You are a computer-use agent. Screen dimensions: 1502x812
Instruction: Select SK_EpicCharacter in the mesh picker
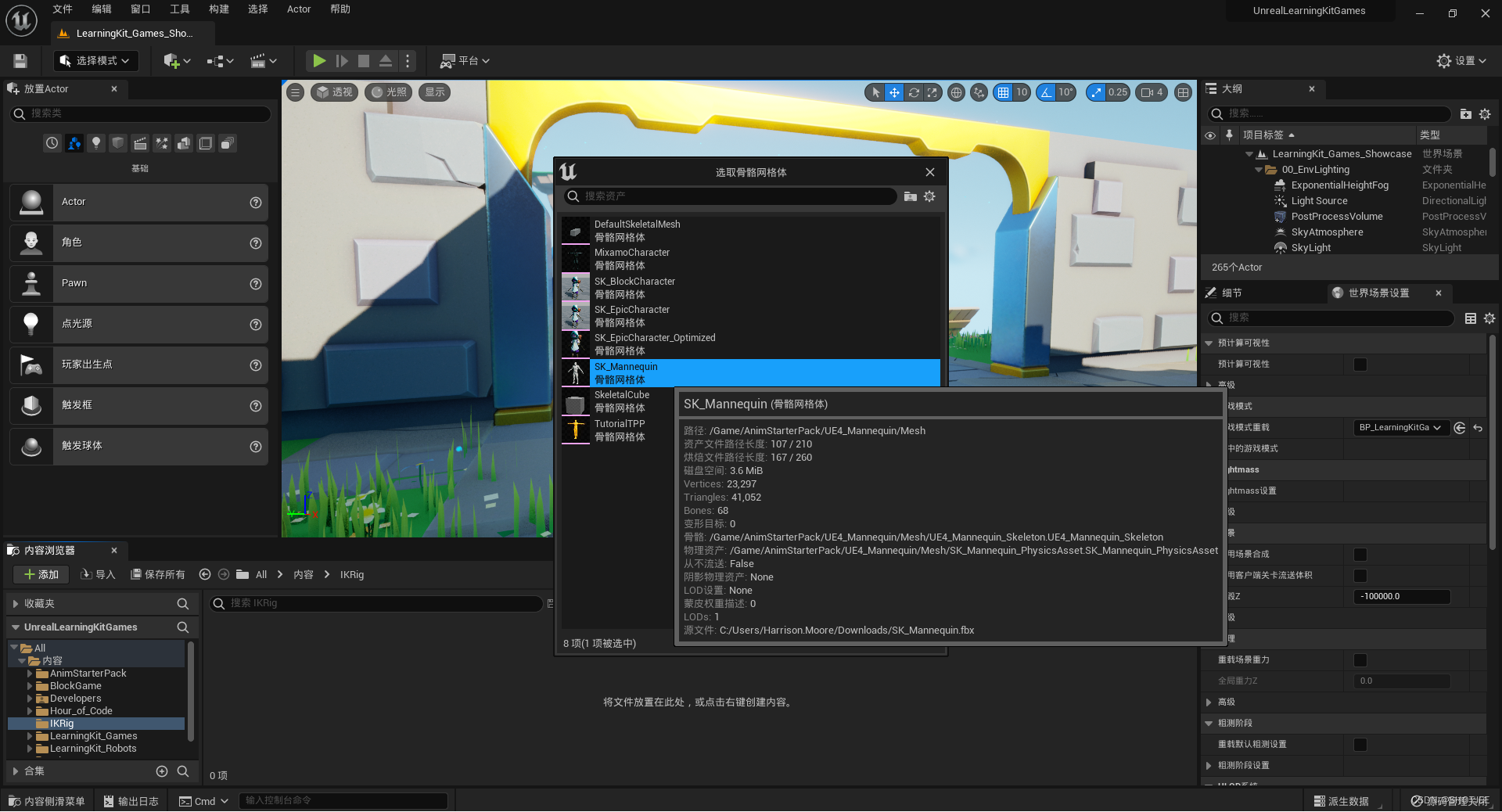[x=751, y=316]
